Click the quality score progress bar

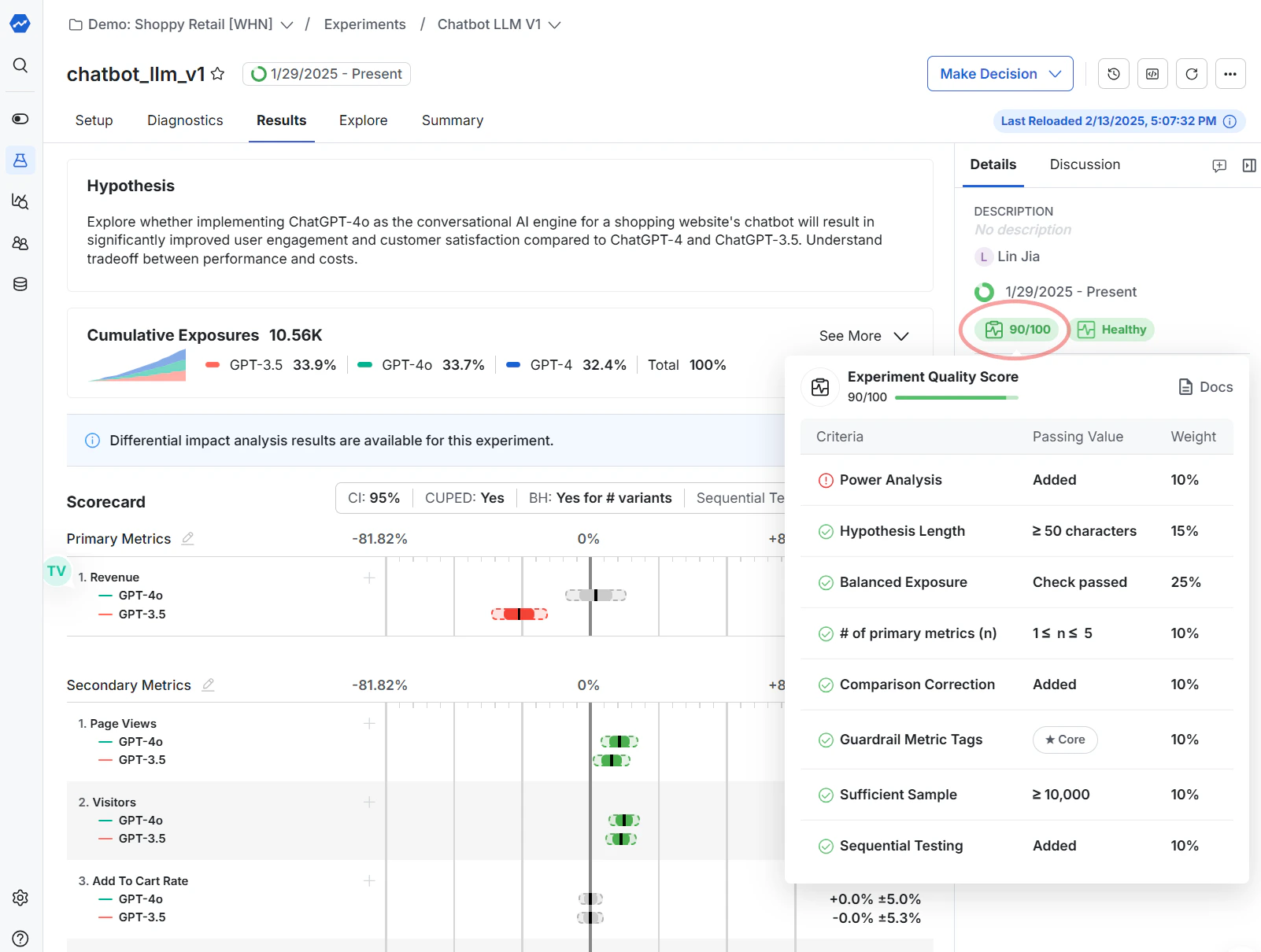pos(956,397)
